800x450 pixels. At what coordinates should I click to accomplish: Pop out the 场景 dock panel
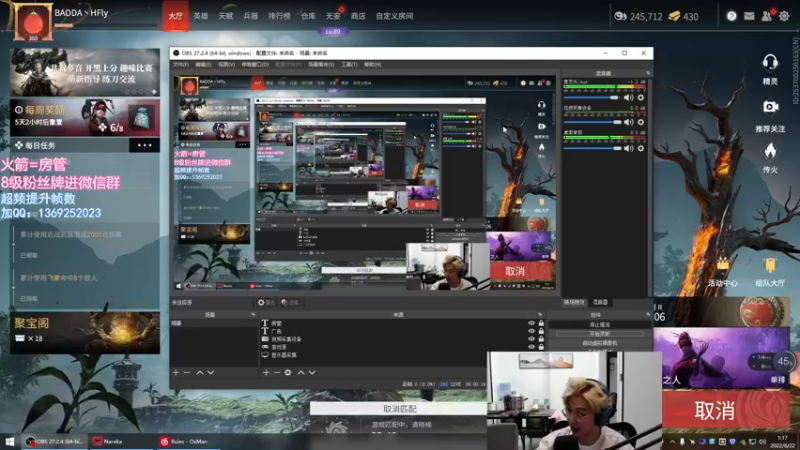(x=253, y=314)
